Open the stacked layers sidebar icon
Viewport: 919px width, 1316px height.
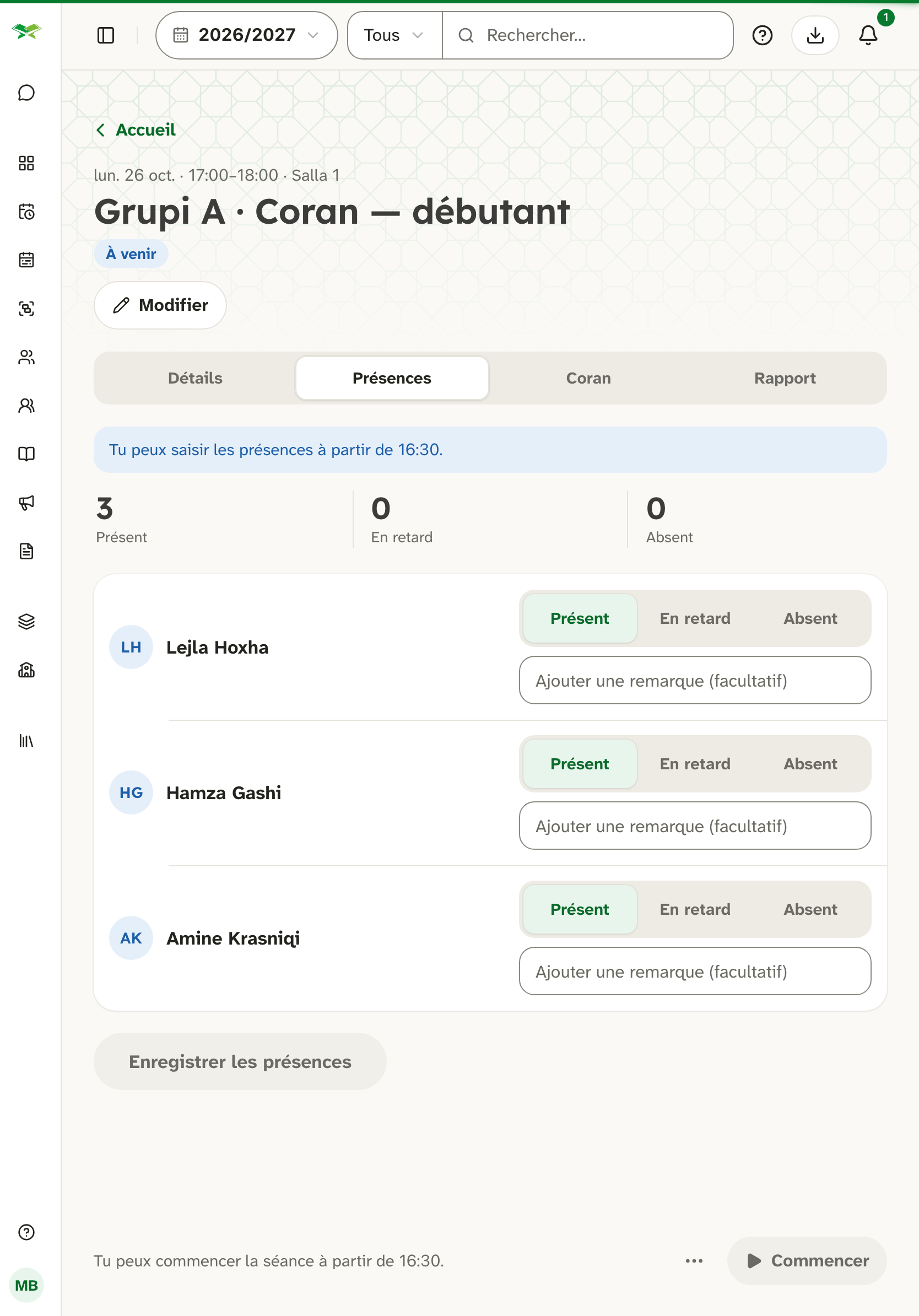tap(26, 622)
